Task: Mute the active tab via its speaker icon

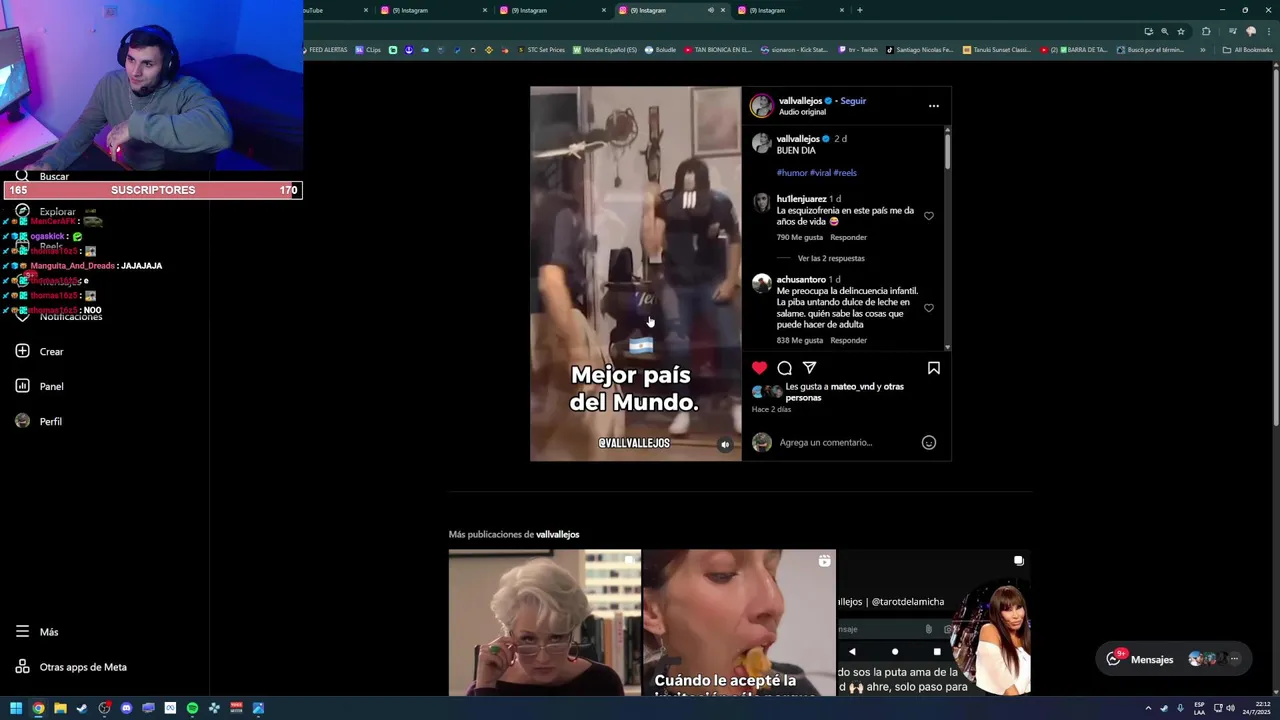Action: (711, 10)
